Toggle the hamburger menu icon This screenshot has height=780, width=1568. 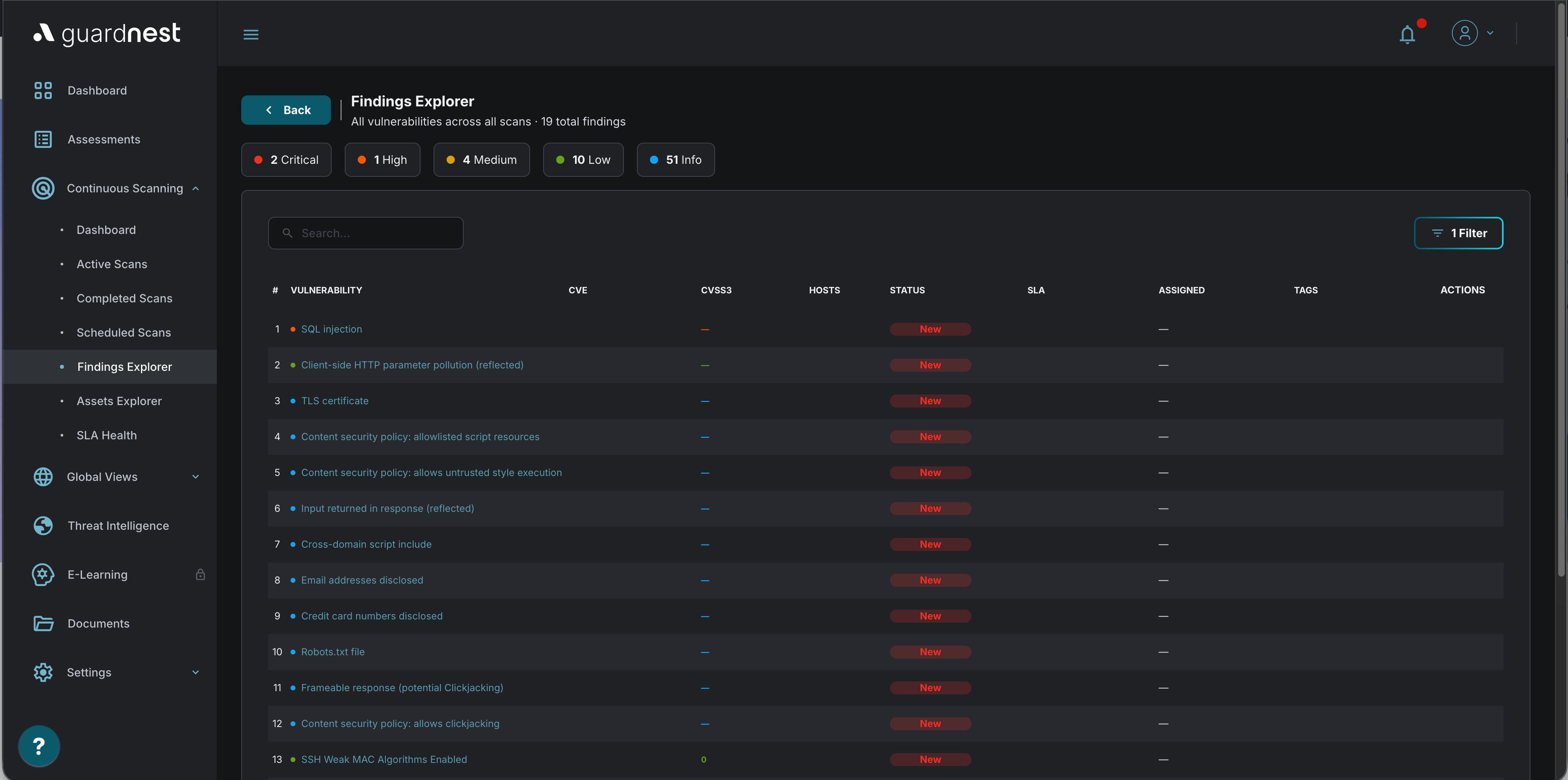pyautogui.click(x=251, y=35)
